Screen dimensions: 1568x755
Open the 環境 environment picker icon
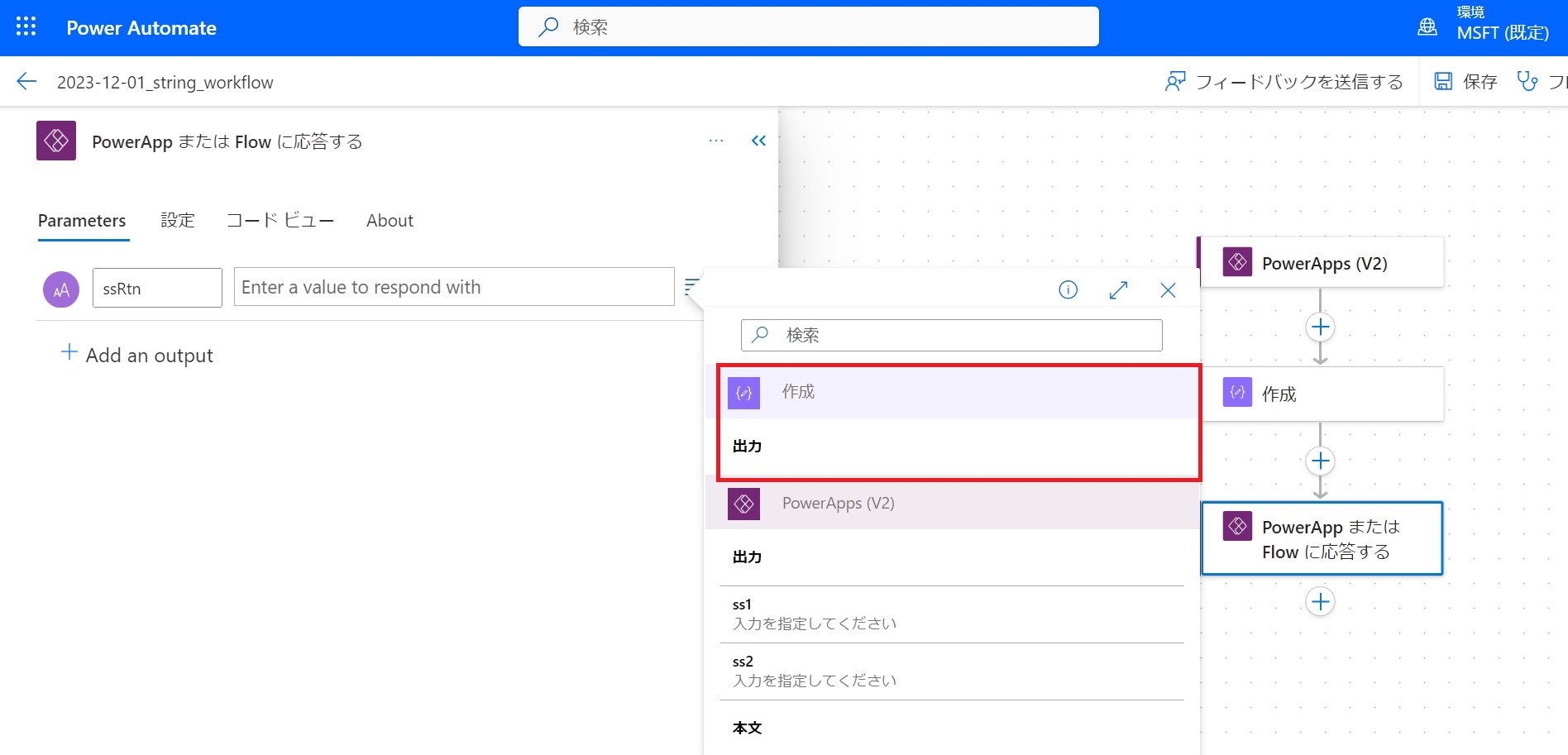[x=1427, y=26]
